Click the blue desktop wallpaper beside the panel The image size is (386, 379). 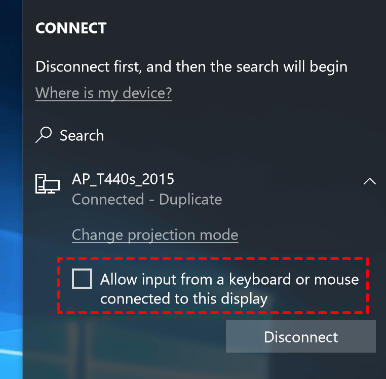pos(11,187)
